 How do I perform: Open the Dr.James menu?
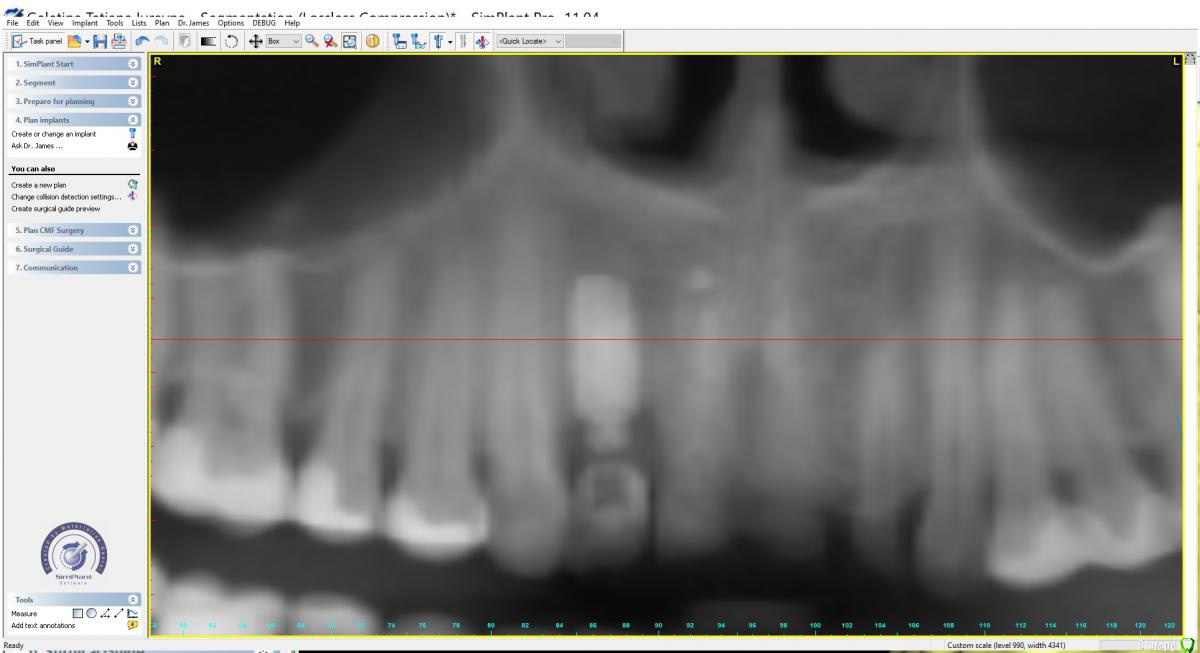(190, 23)
